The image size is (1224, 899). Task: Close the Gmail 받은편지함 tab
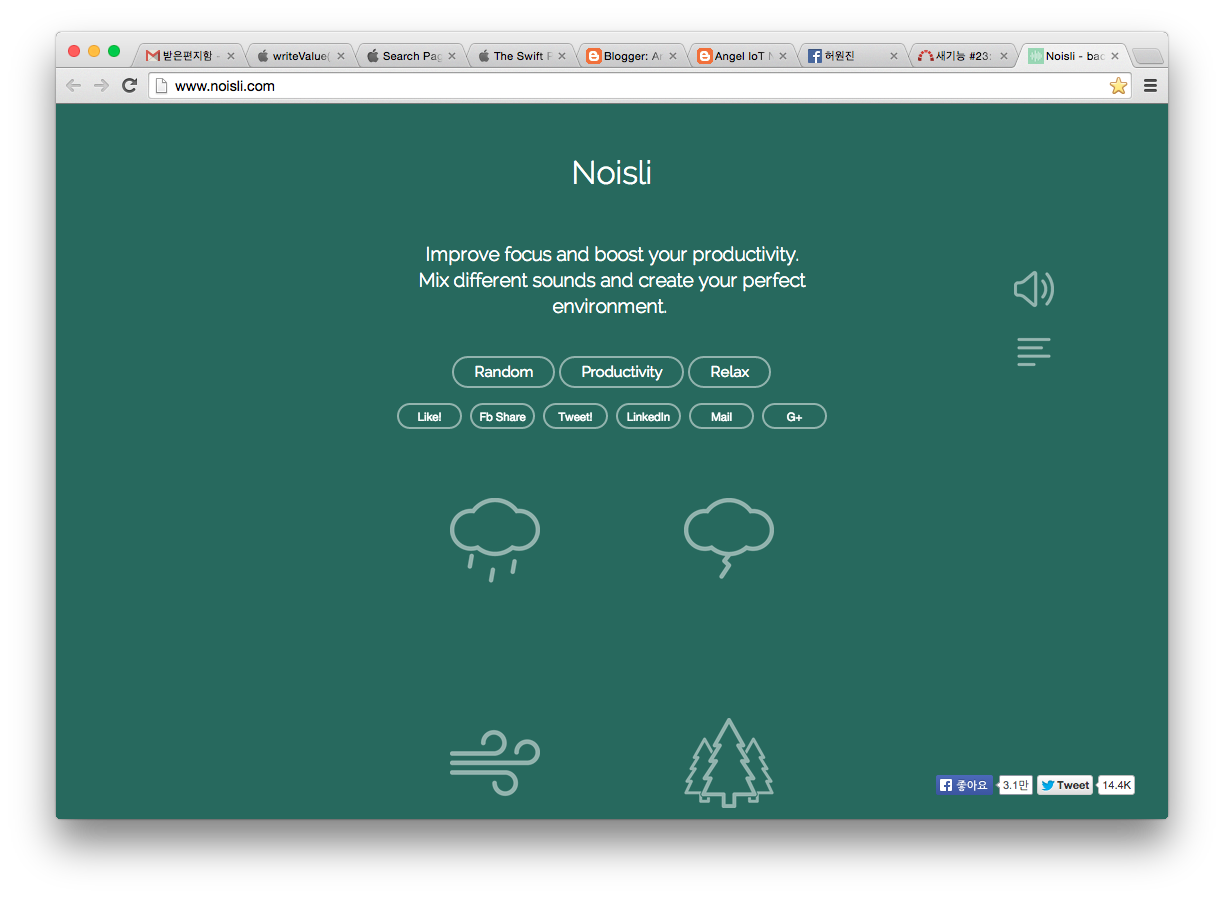tap(230, 56)
